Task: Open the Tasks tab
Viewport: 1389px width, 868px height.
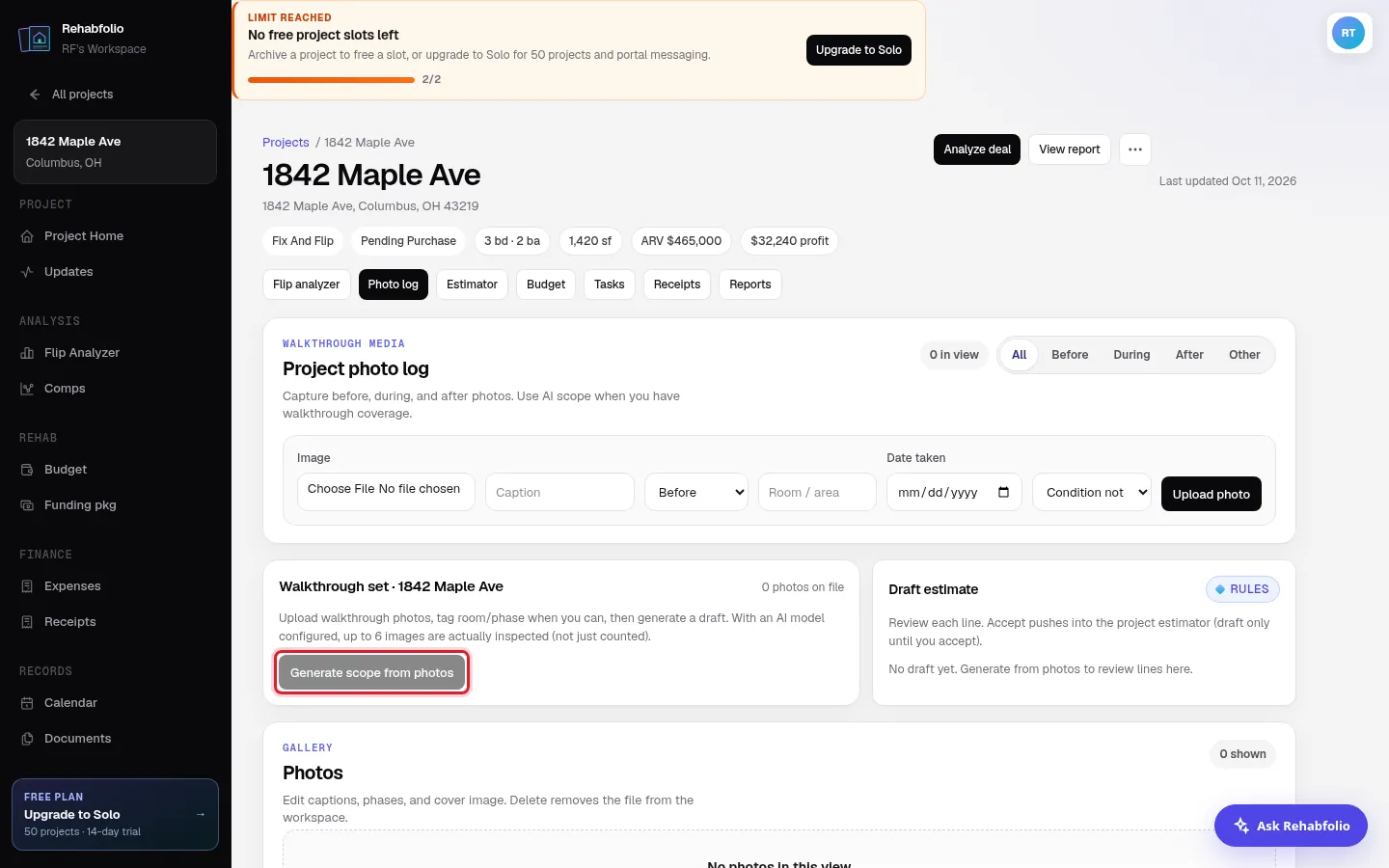Action: 610,285
